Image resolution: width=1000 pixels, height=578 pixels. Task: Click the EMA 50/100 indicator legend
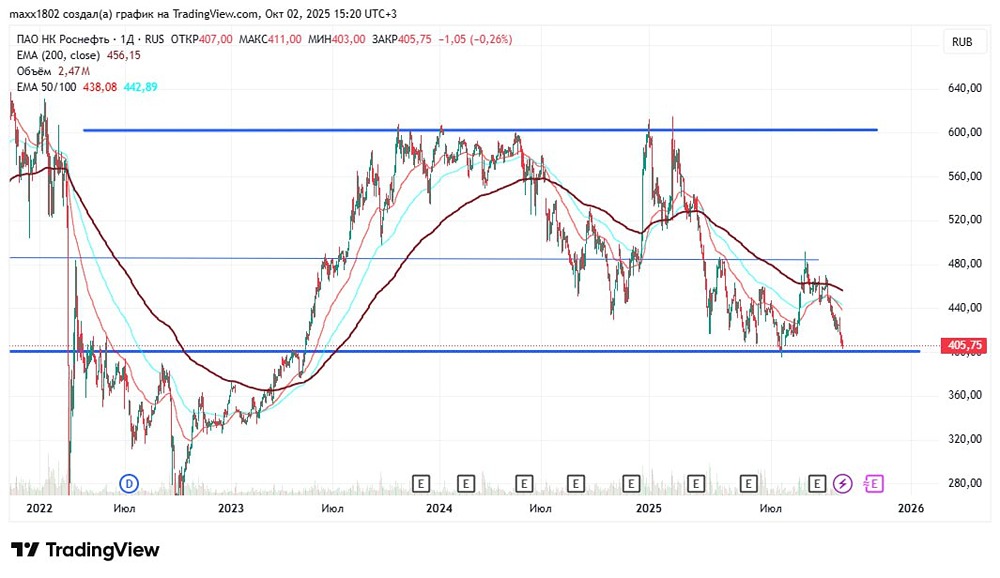(47, 87)
